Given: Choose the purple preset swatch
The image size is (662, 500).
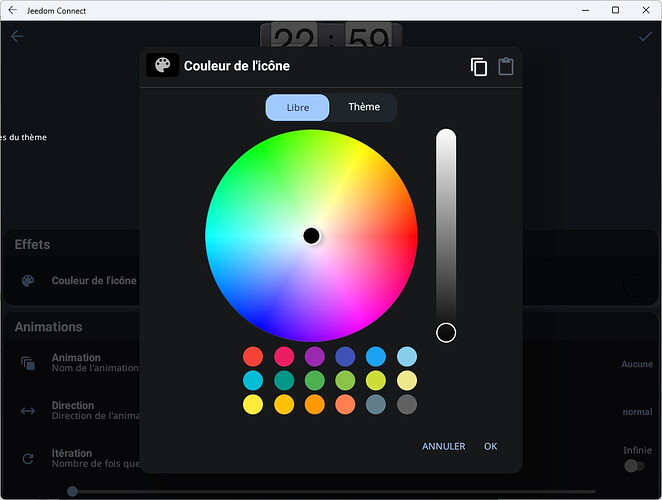Looking at the screenshot, I should tap(314, 356).
